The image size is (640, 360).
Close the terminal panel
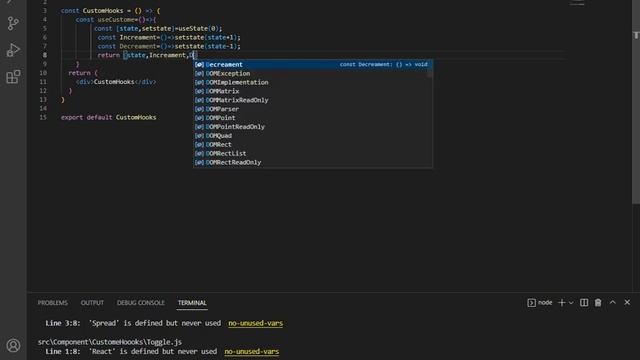(627, 302)
